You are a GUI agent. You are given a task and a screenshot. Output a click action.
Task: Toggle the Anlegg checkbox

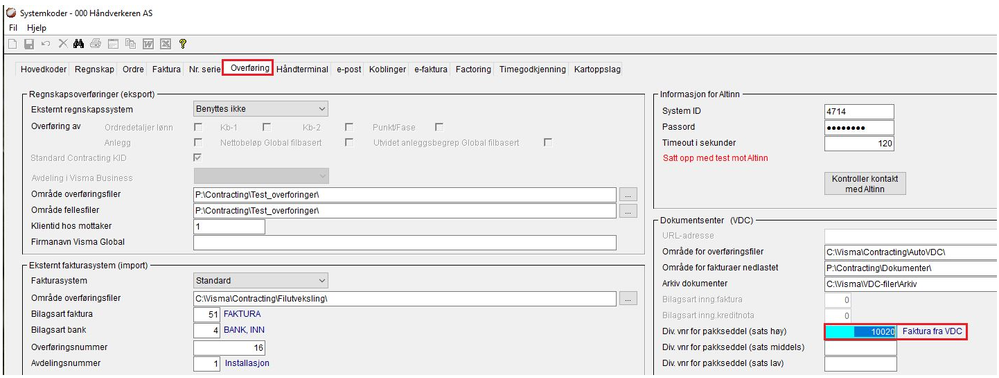click(x=198, y=142)
